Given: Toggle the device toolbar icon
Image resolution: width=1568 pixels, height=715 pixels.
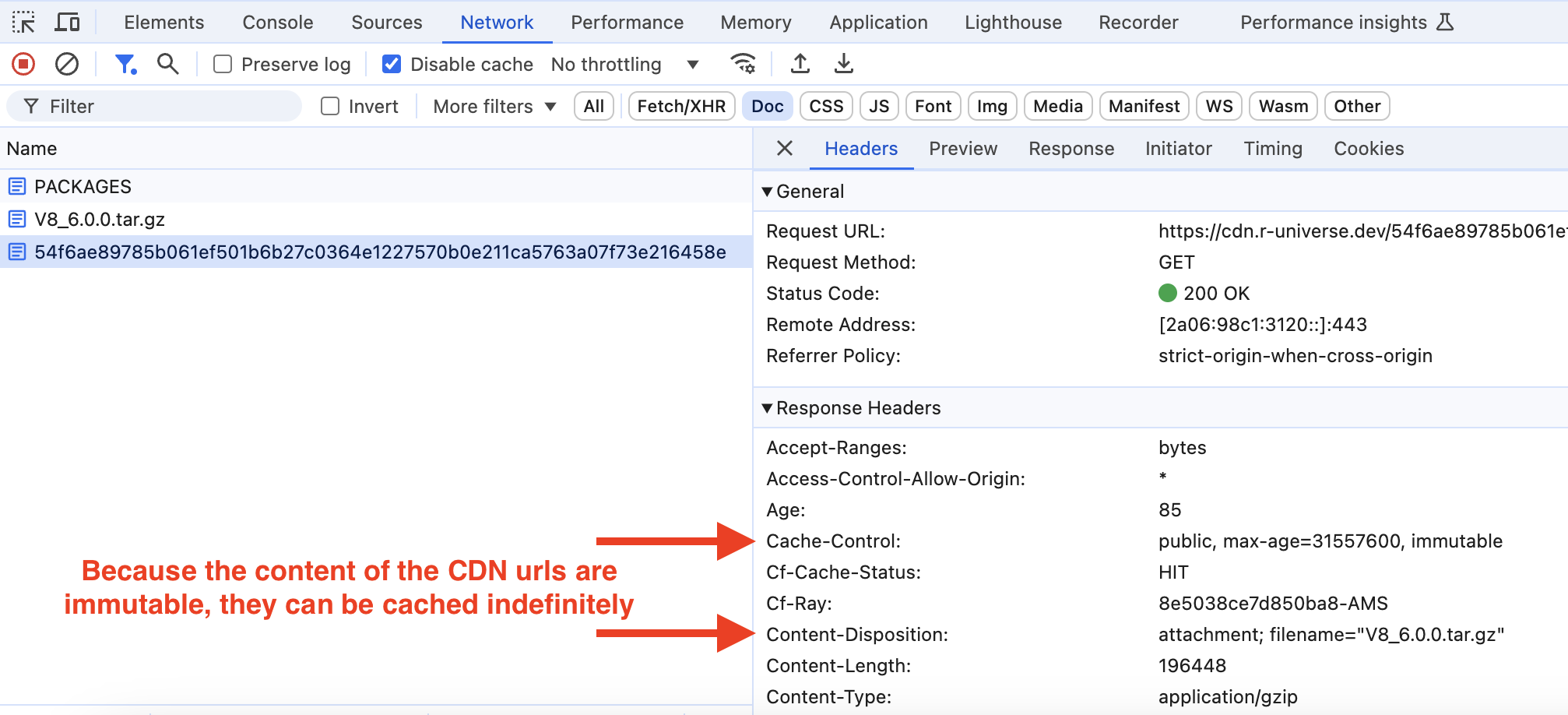Looking at the screenshot, I should click(x=68, y=22).
